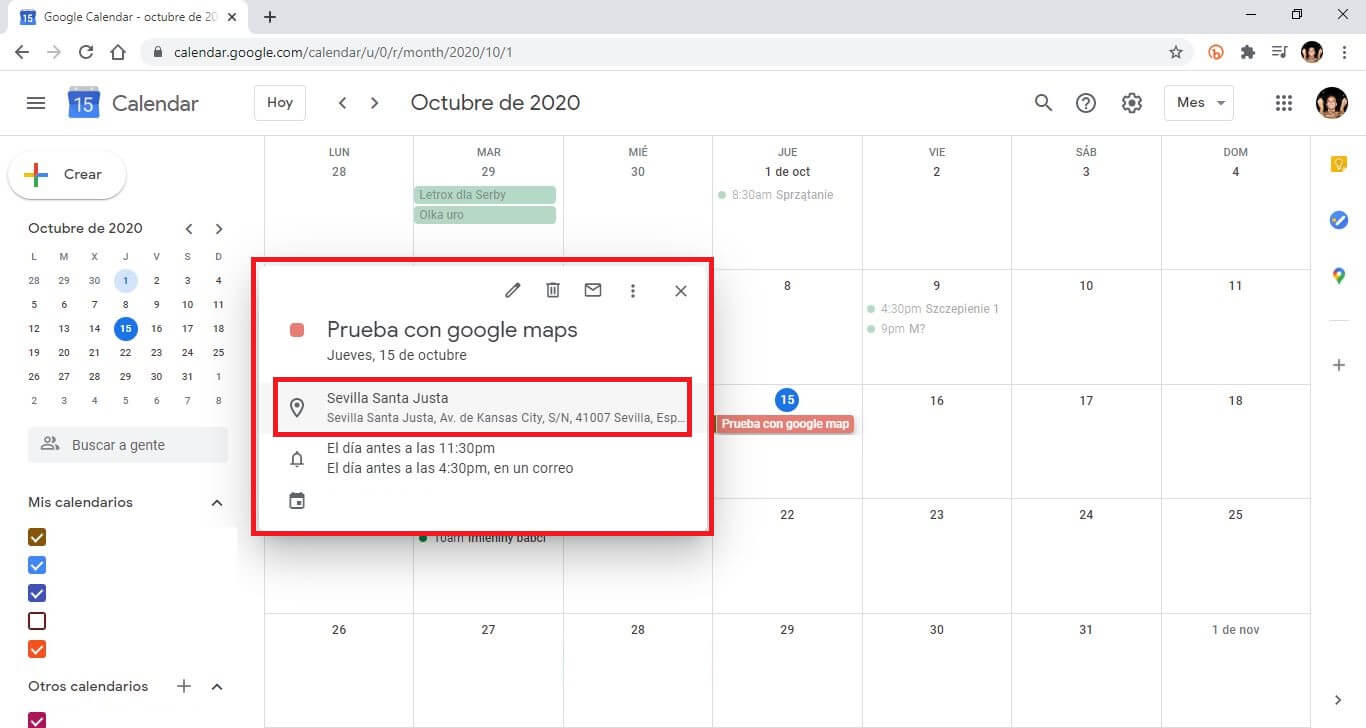Open the main hamburger menu

pos(36,103)
